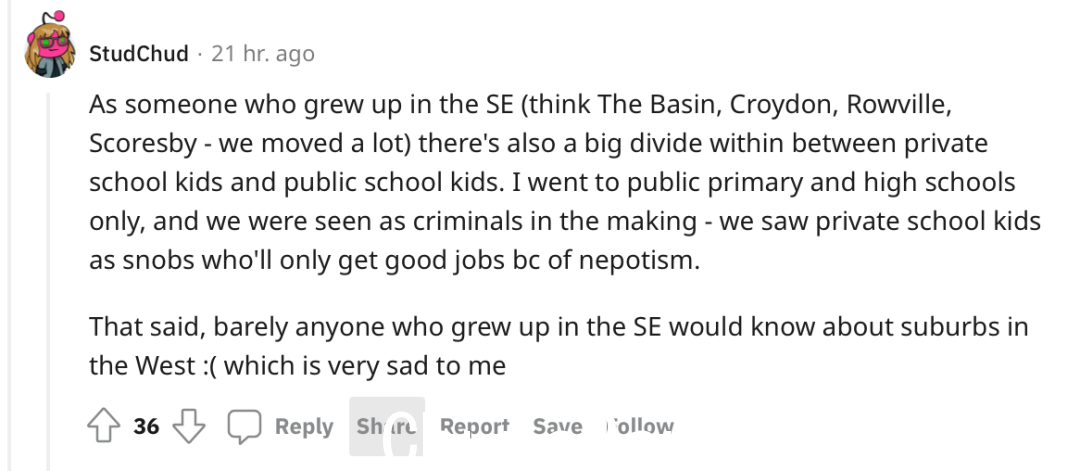Click the '21 hr. ago' timestamp
The image size is (1080, 471).
pos(262,54)
